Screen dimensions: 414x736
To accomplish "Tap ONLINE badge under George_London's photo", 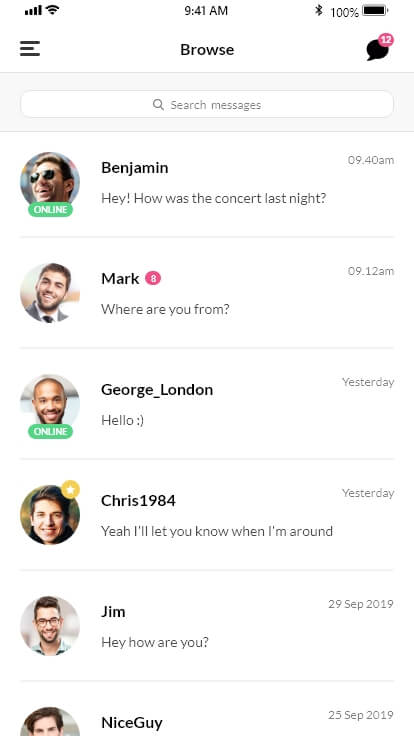I will point(50,431).
